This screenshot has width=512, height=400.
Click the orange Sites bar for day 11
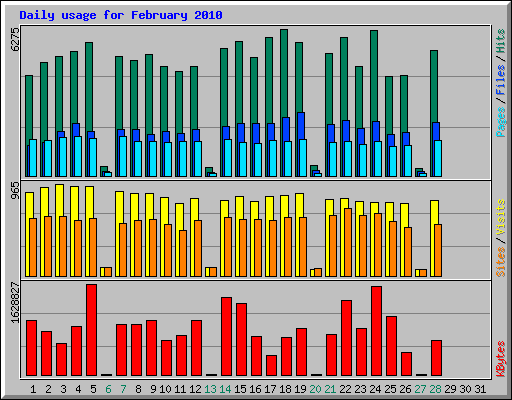coord(183,253)
